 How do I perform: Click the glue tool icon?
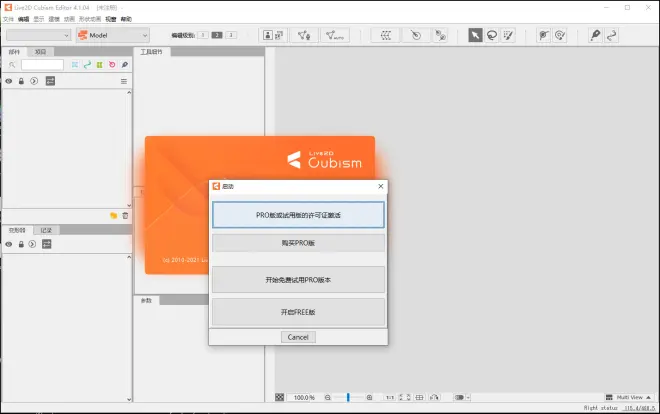click(544, 35)
